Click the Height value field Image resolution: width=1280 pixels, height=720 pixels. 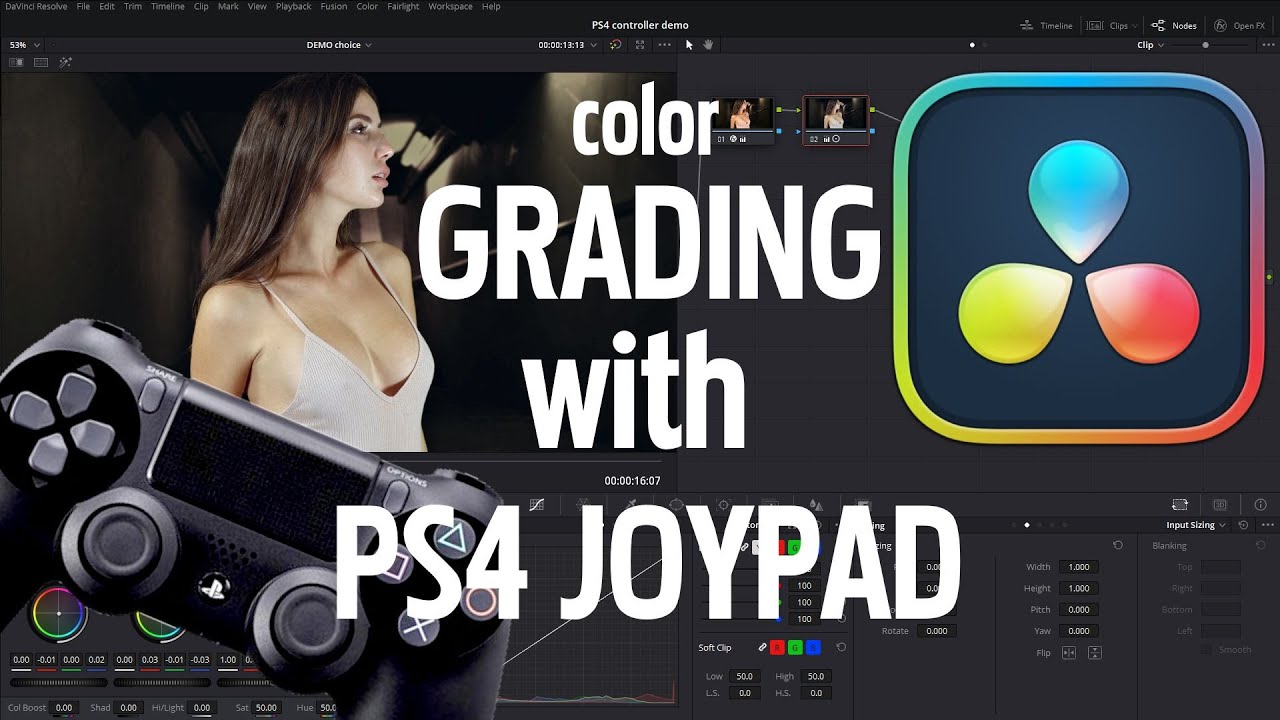1078,588
